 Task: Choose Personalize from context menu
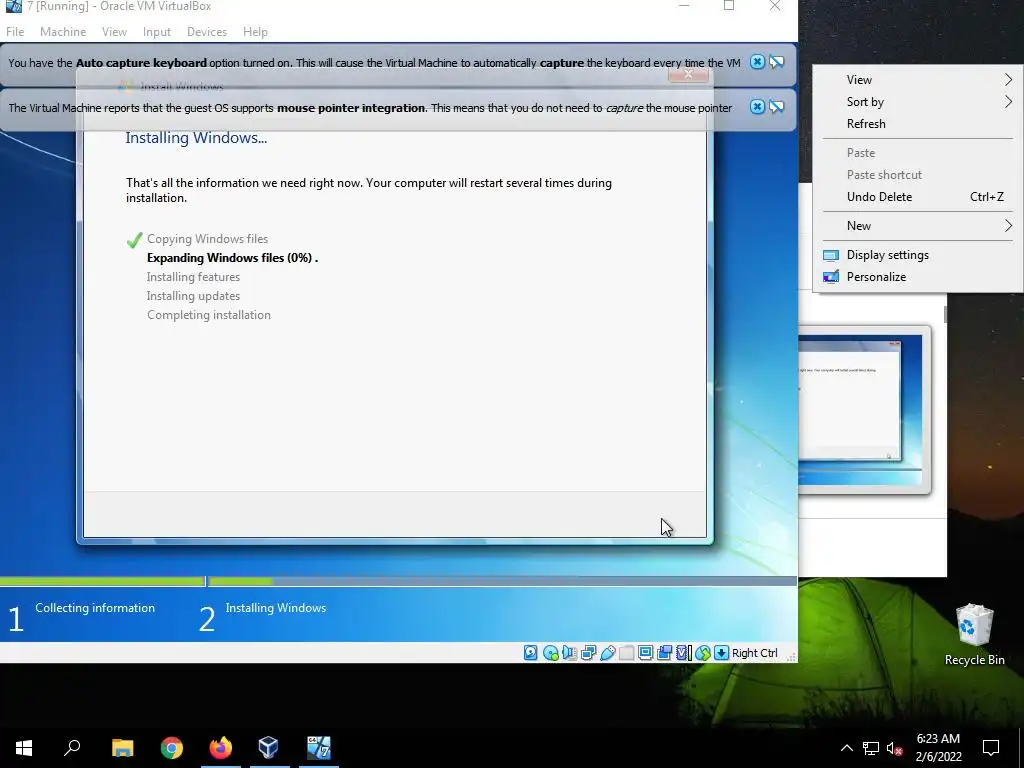(x=918, y=277)
